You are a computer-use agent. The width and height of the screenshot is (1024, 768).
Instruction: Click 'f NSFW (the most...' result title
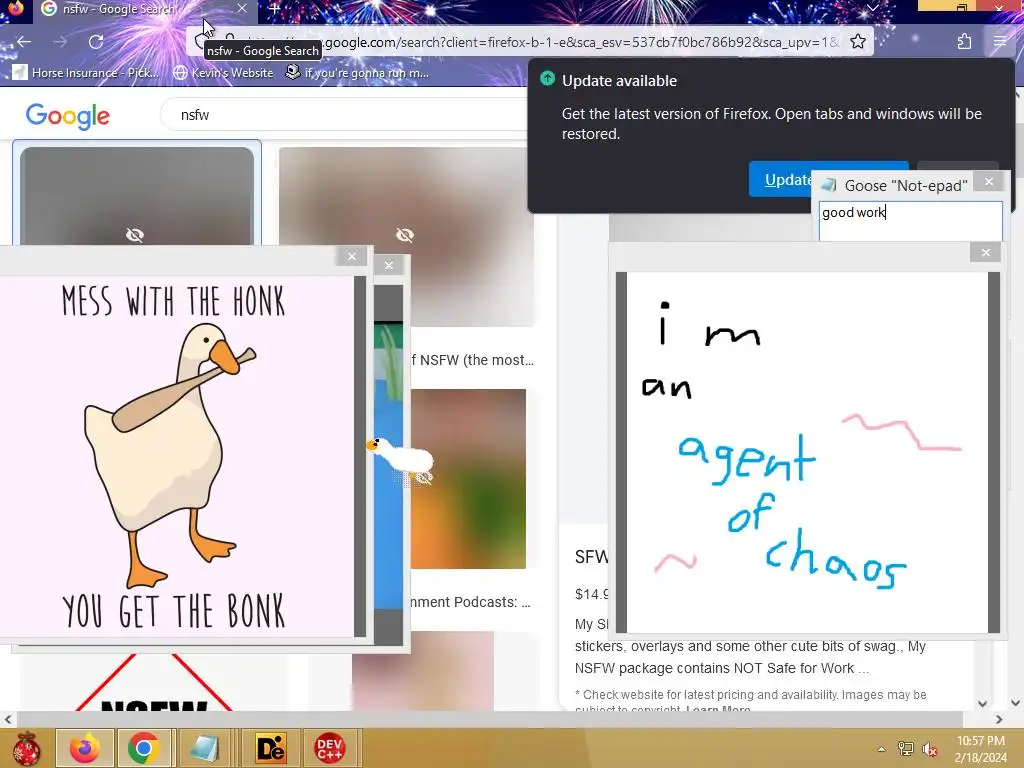coord(473,360)
